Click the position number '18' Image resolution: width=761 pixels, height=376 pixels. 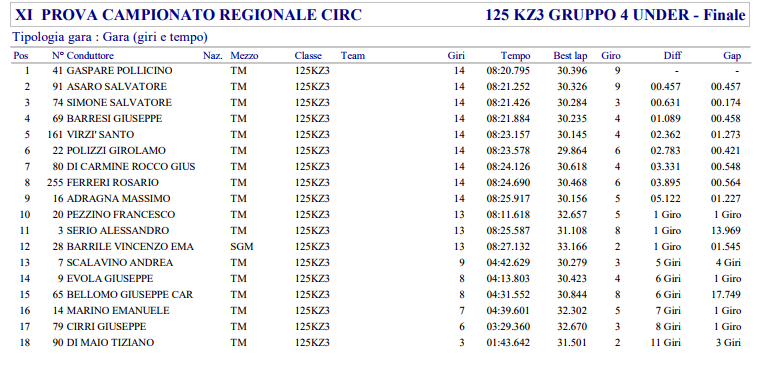(24, 343)
